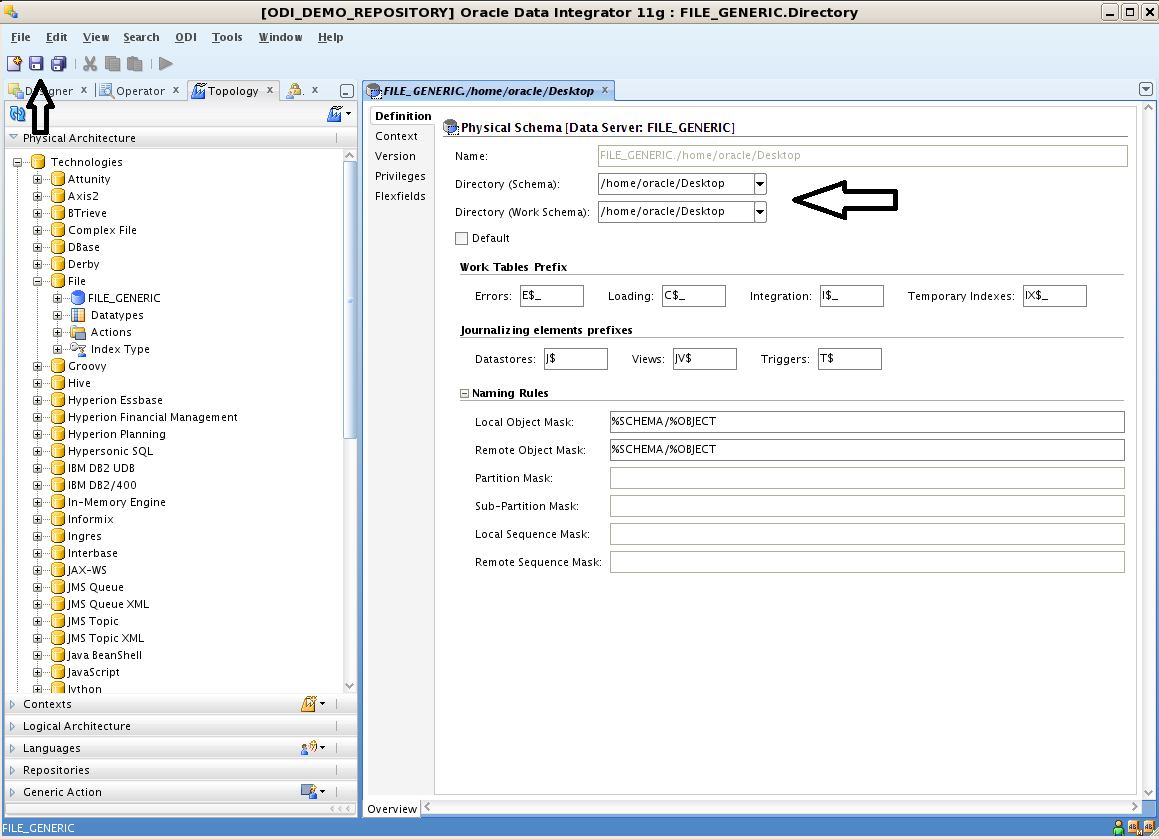The height and width of the screenshot is (839, 1159).
Task: Click the Loading prefix field
Action: tap(694, 296)
